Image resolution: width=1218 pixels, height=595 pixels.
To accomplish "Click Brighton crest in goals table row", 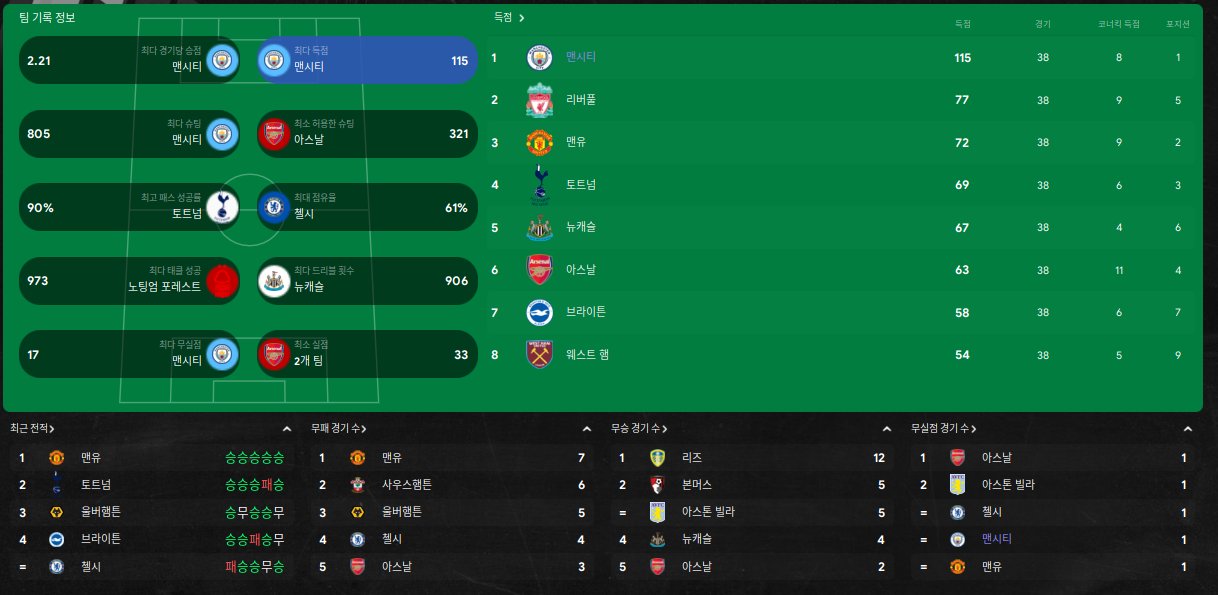I will pyautogui.click(x=540, y=312).
